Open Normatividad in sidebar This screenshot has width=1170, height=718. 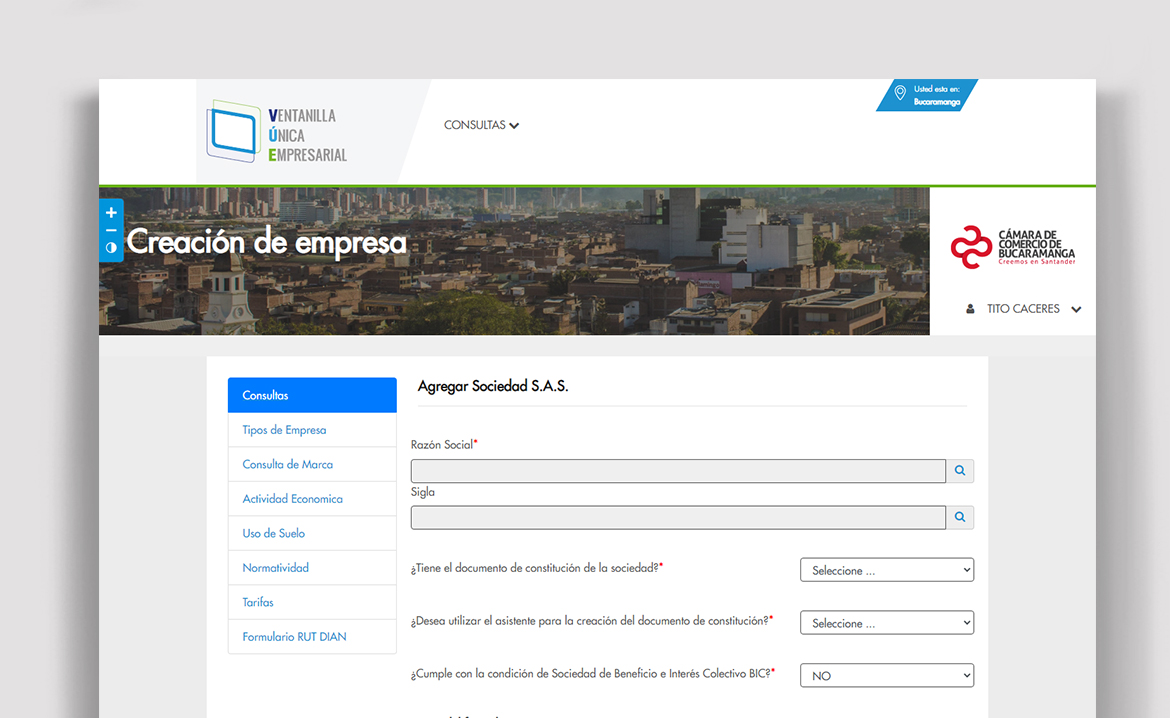(x=312, y=567)
